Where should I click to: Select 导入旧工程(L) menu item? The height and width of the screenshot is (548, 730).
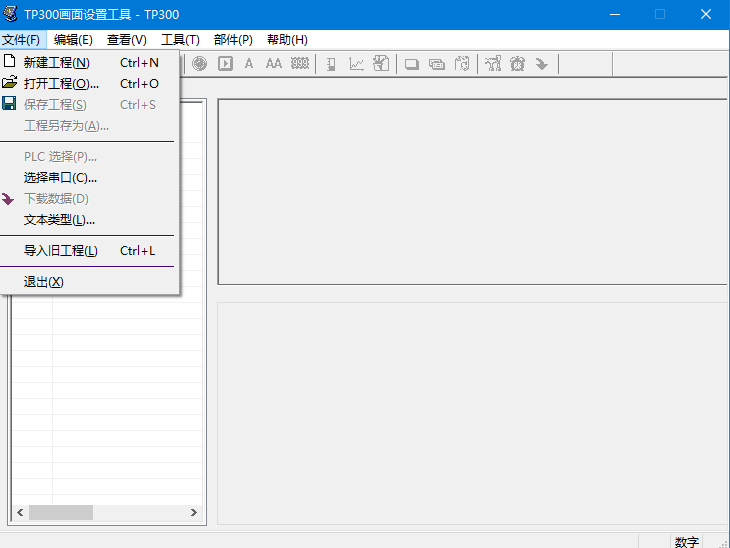[x=60, y=251]
